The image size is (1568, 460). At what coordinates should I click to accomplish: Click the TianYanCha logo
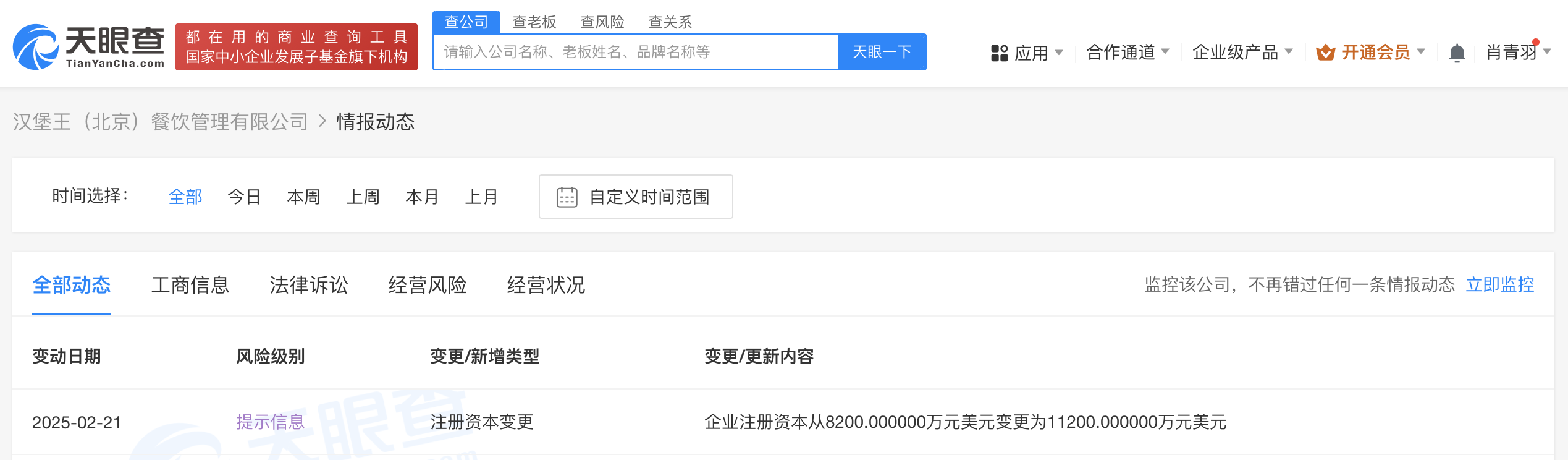(89, 47)
